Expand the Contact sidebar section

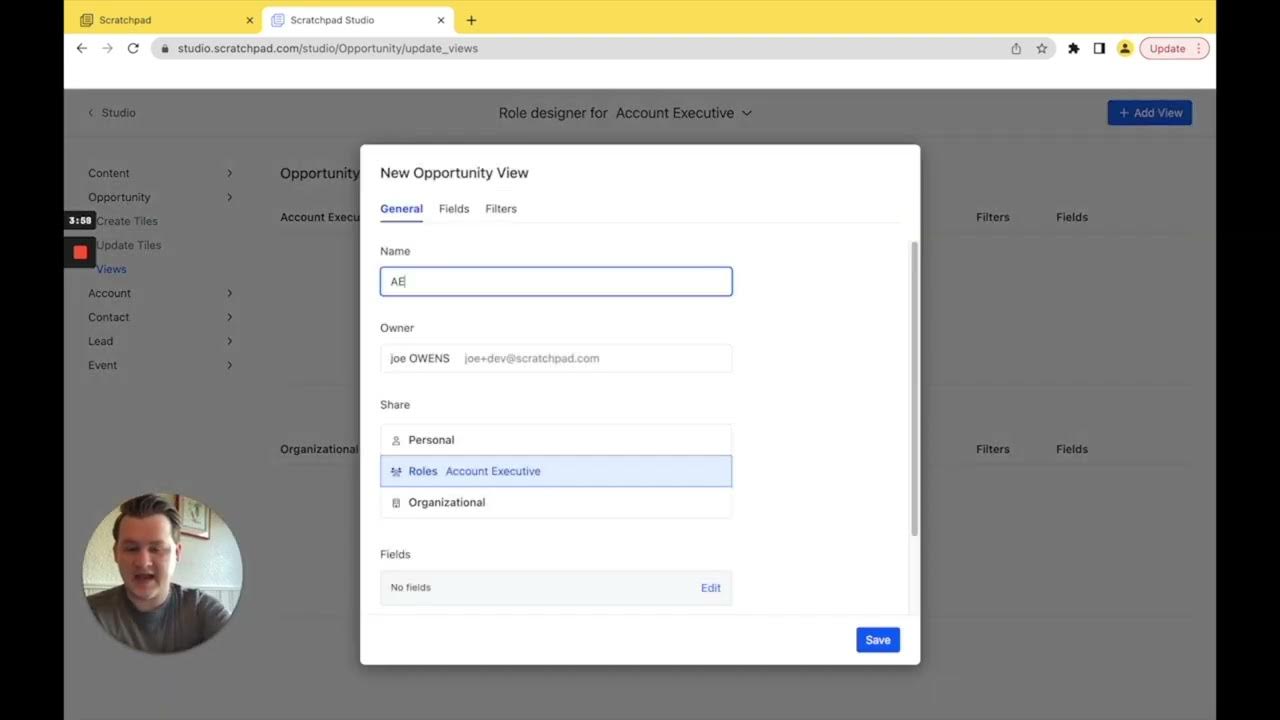point(160,317)
